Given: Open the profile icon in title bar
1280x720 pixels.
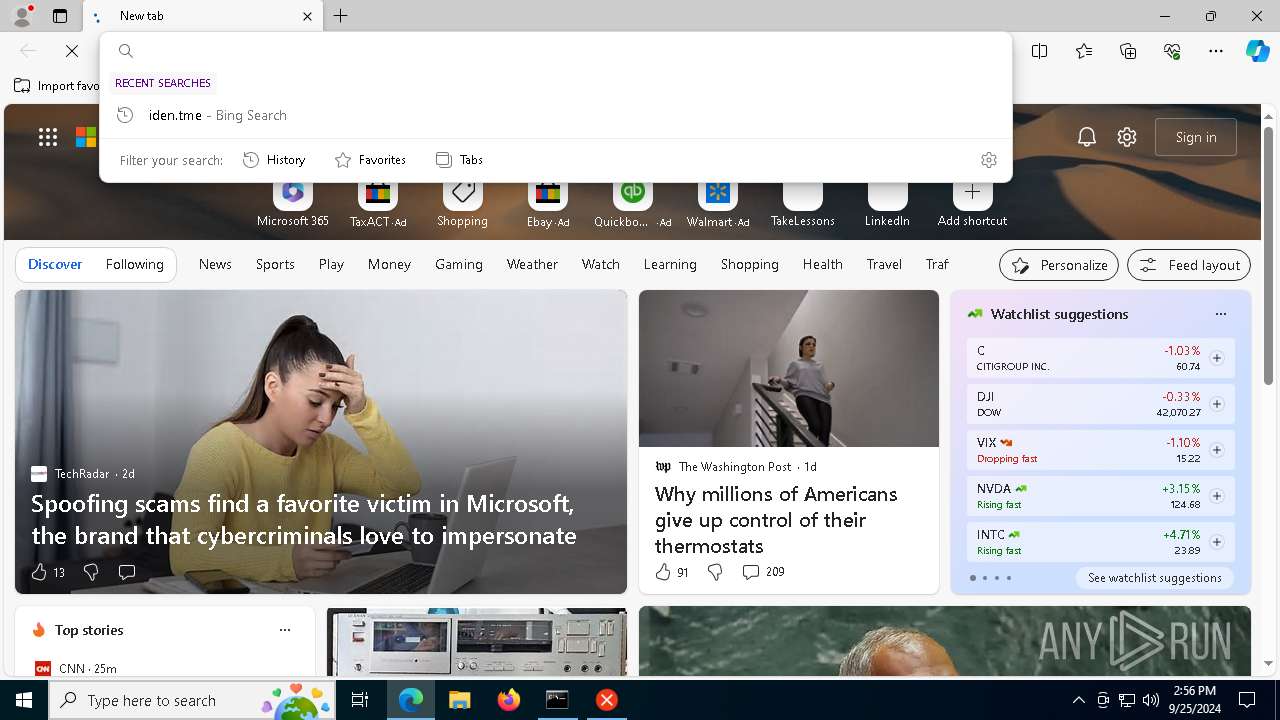Looking at the screenshot, I should pos(21,16).
